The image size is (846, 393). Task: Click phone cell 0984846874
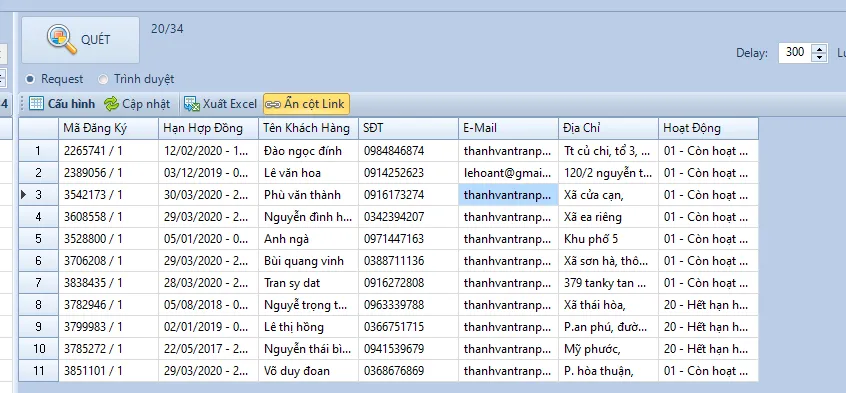pos(408,151)
